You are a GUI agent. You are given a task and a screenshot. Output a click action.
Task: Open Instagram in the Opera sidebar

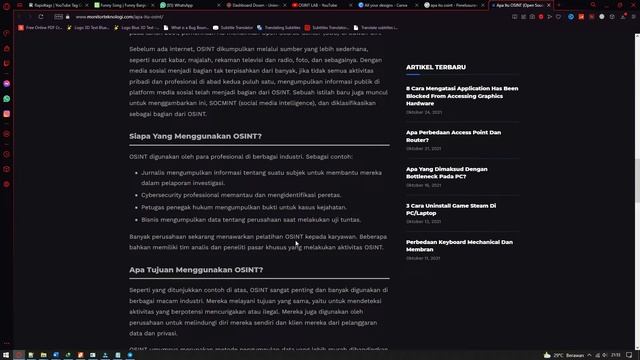(x=7, y=114)
